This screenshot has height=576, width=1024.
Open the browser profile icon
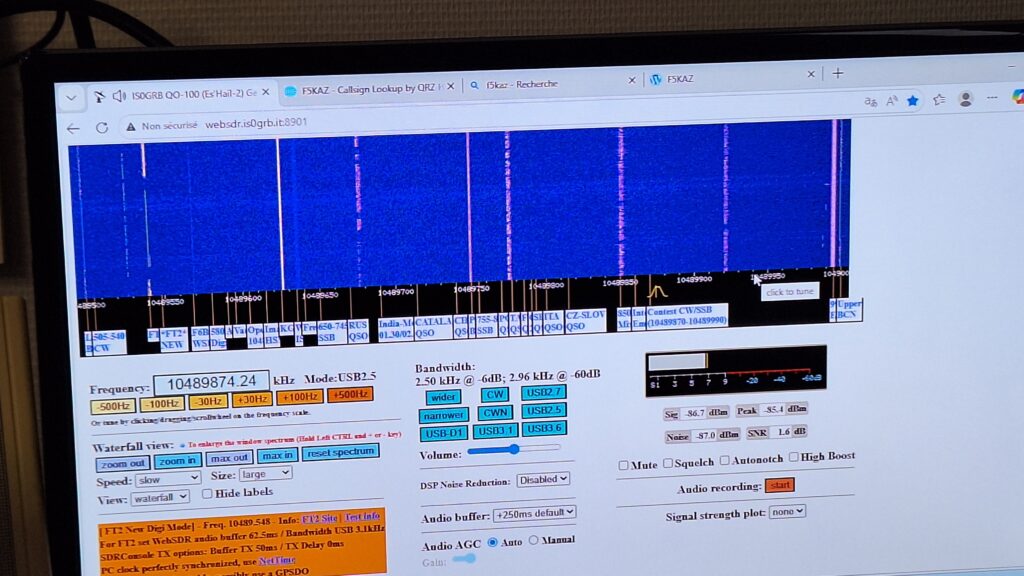pyautogui.click(x=965, y=99)
